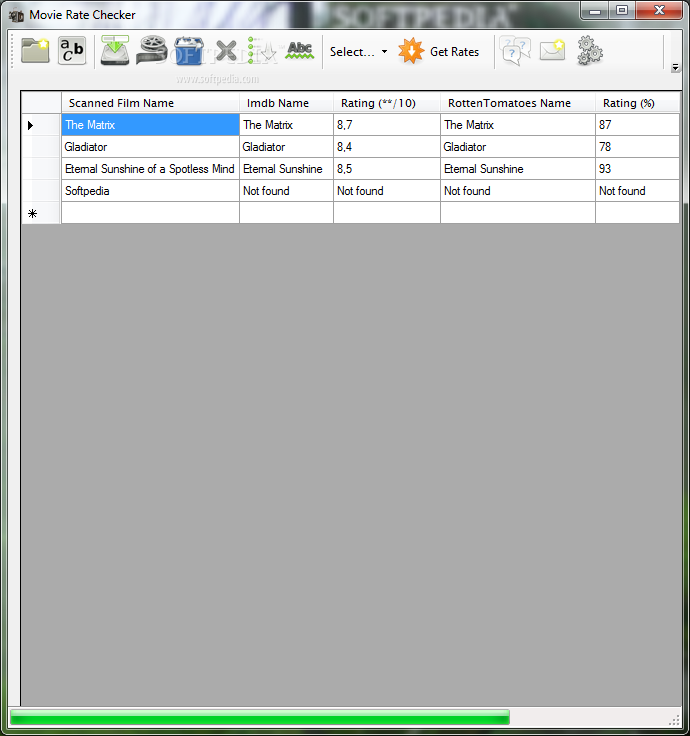Click the list sort down-arrow icon
The image size is (690, 736).
tap(261, 51)
